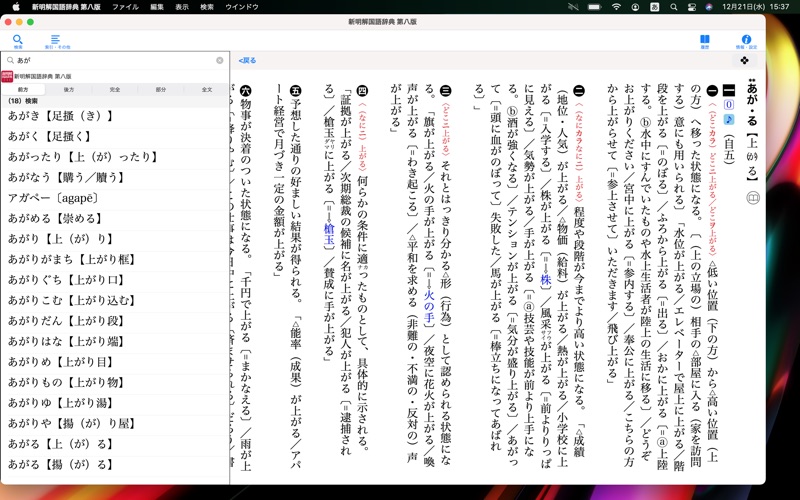Select the result あがりぐち【上がり口】

tap(115, 280)
